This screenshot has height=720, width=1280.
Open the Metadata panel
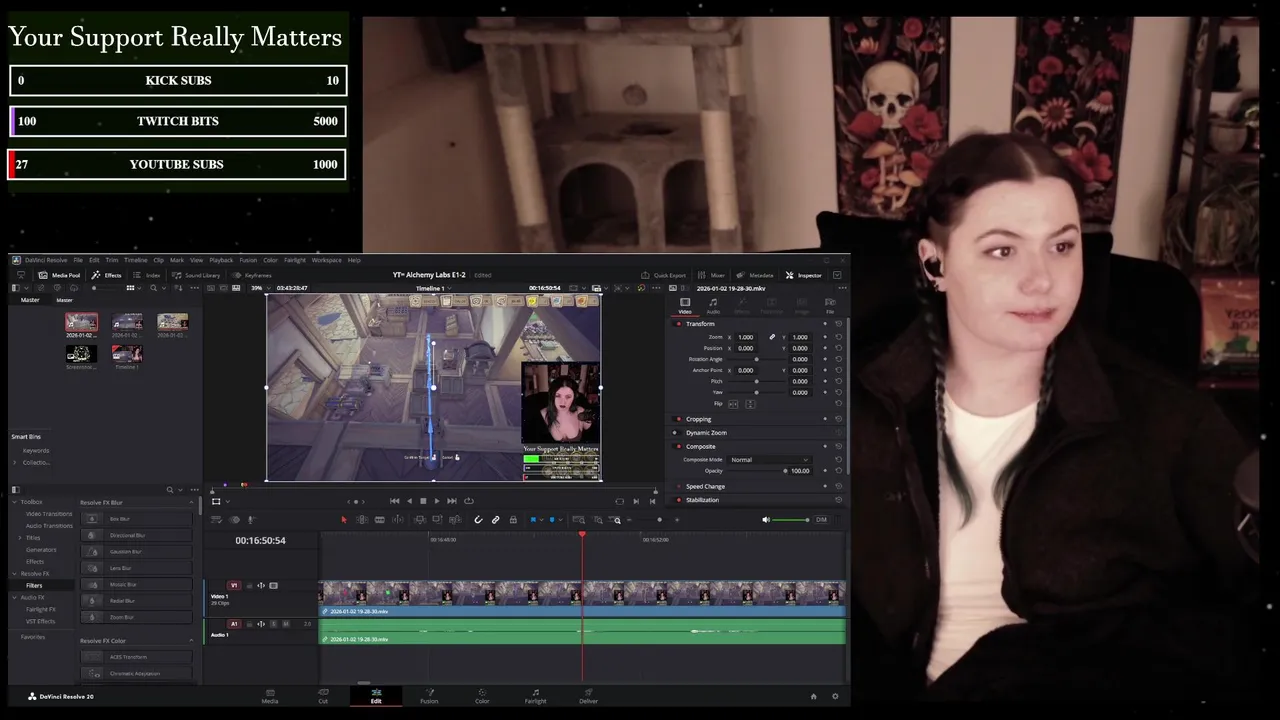click(x=755, y=275)
